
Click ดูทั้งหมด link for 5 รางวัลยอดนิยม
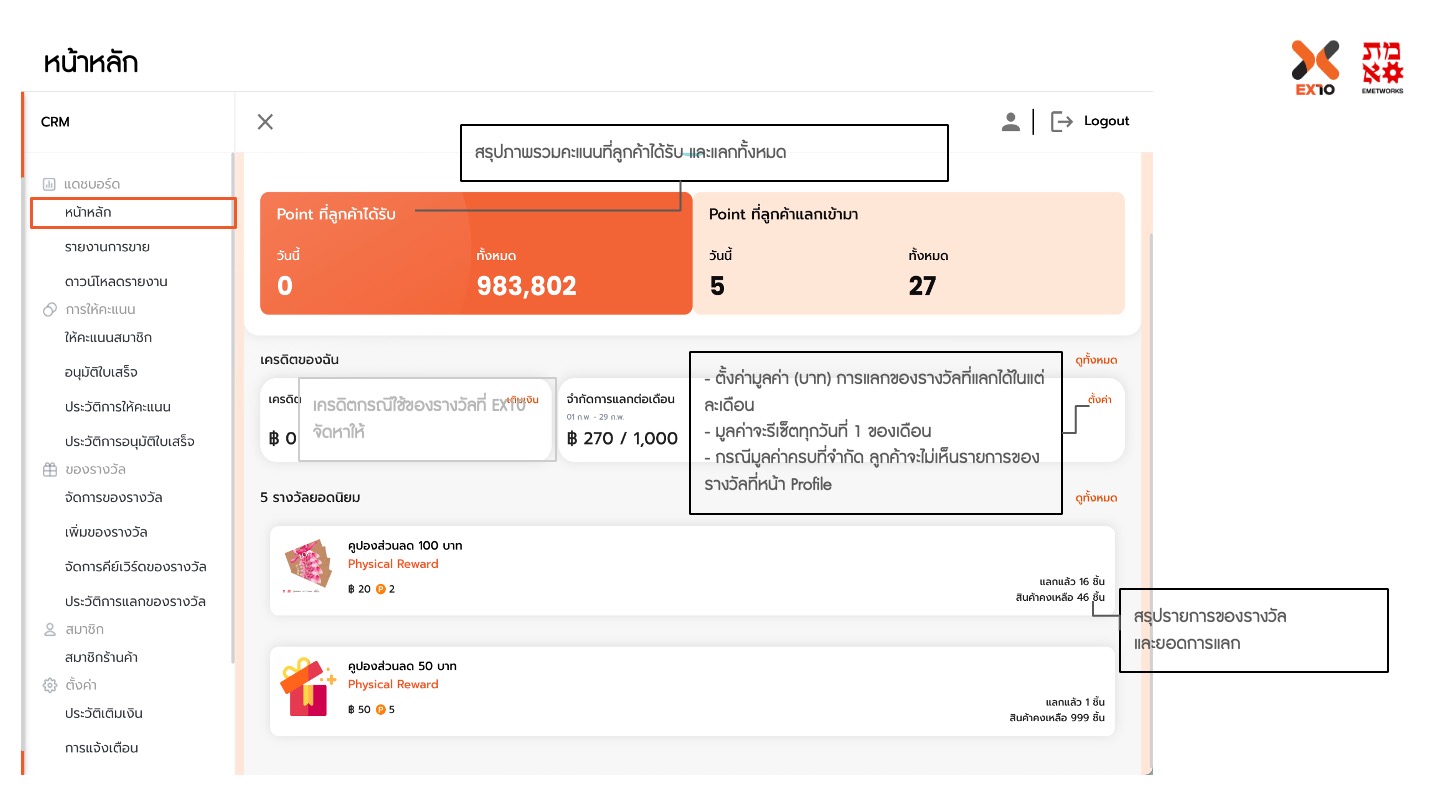pyautogui.click(x=1096, y=498)
